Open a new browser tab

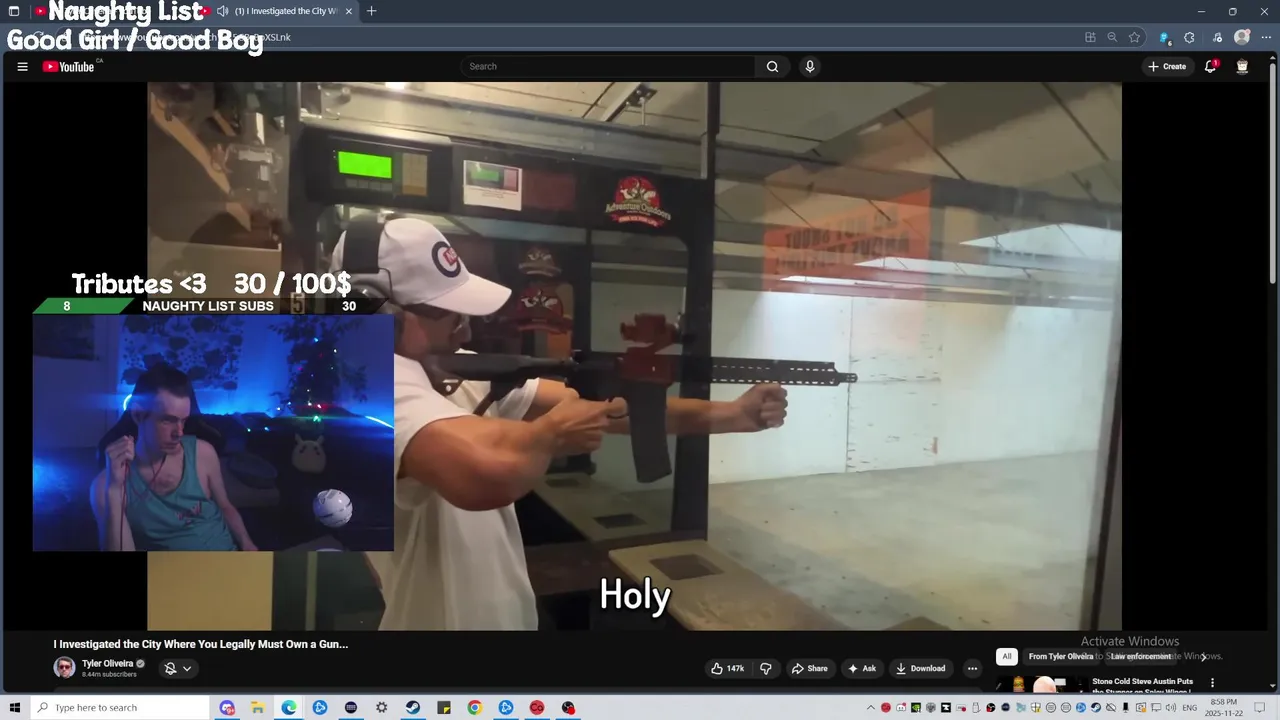click(371, 11)
